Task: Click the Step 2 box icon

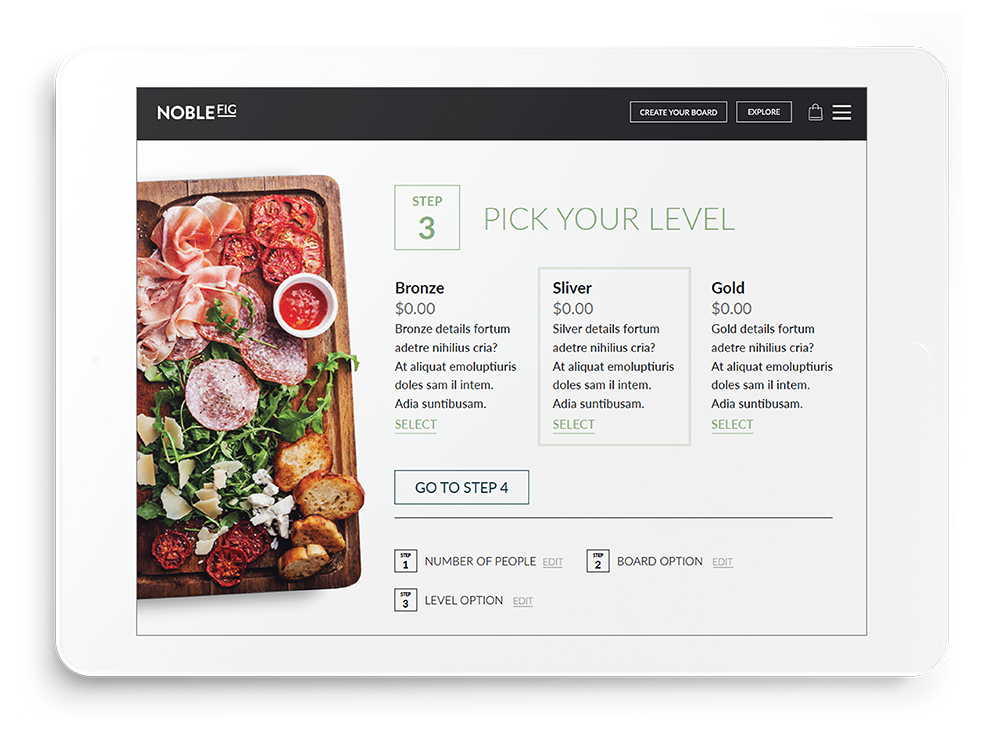Action: [x=598, y=561]
